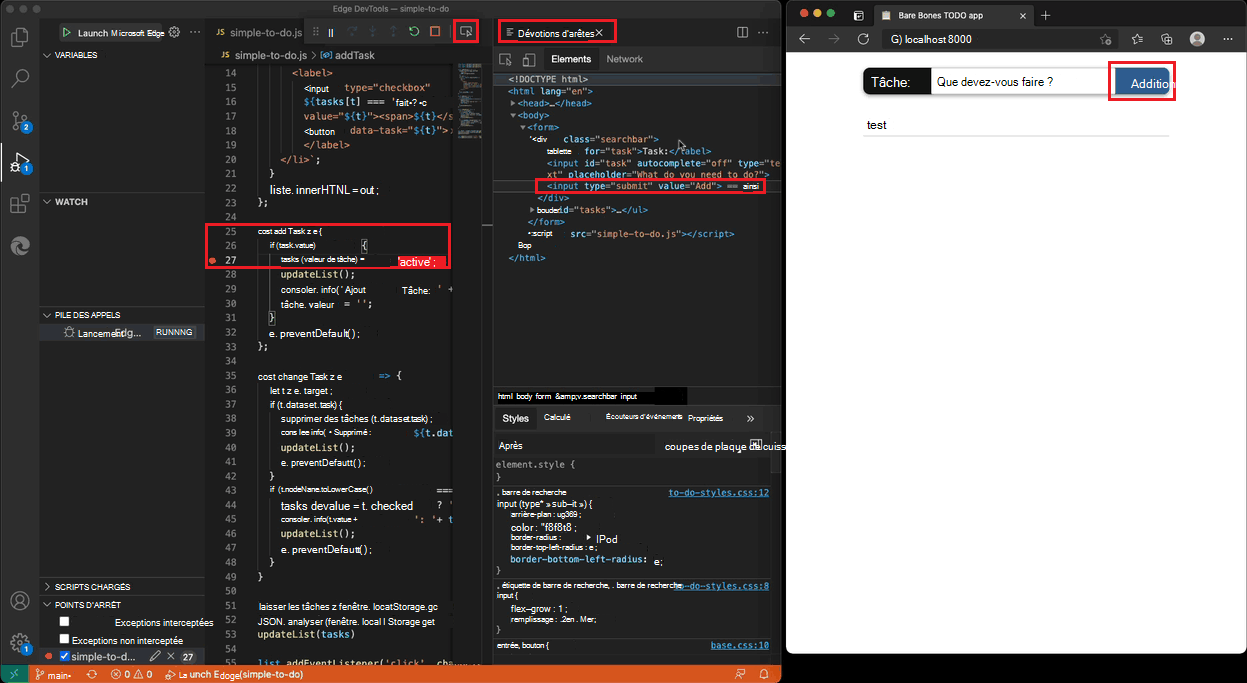This screenshot has height=683, width=1247.
Task: Open the Accounts menu in the activity bar
Action: coord(19,601)
